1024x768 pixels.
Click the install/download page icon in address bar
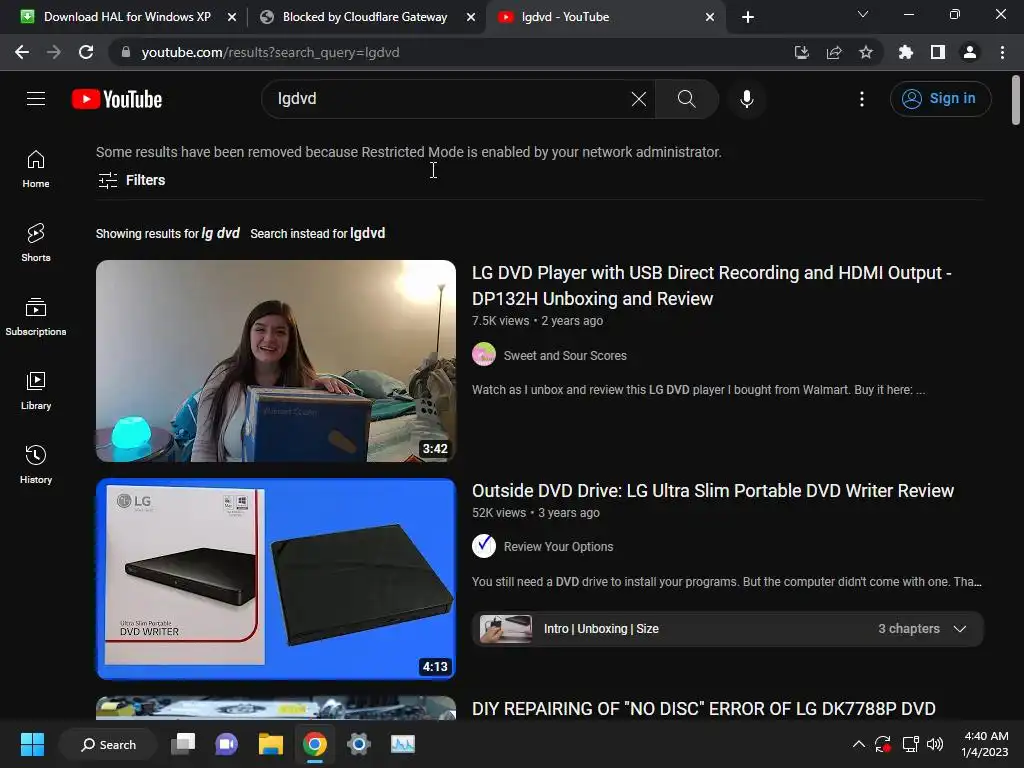point(802,52)
